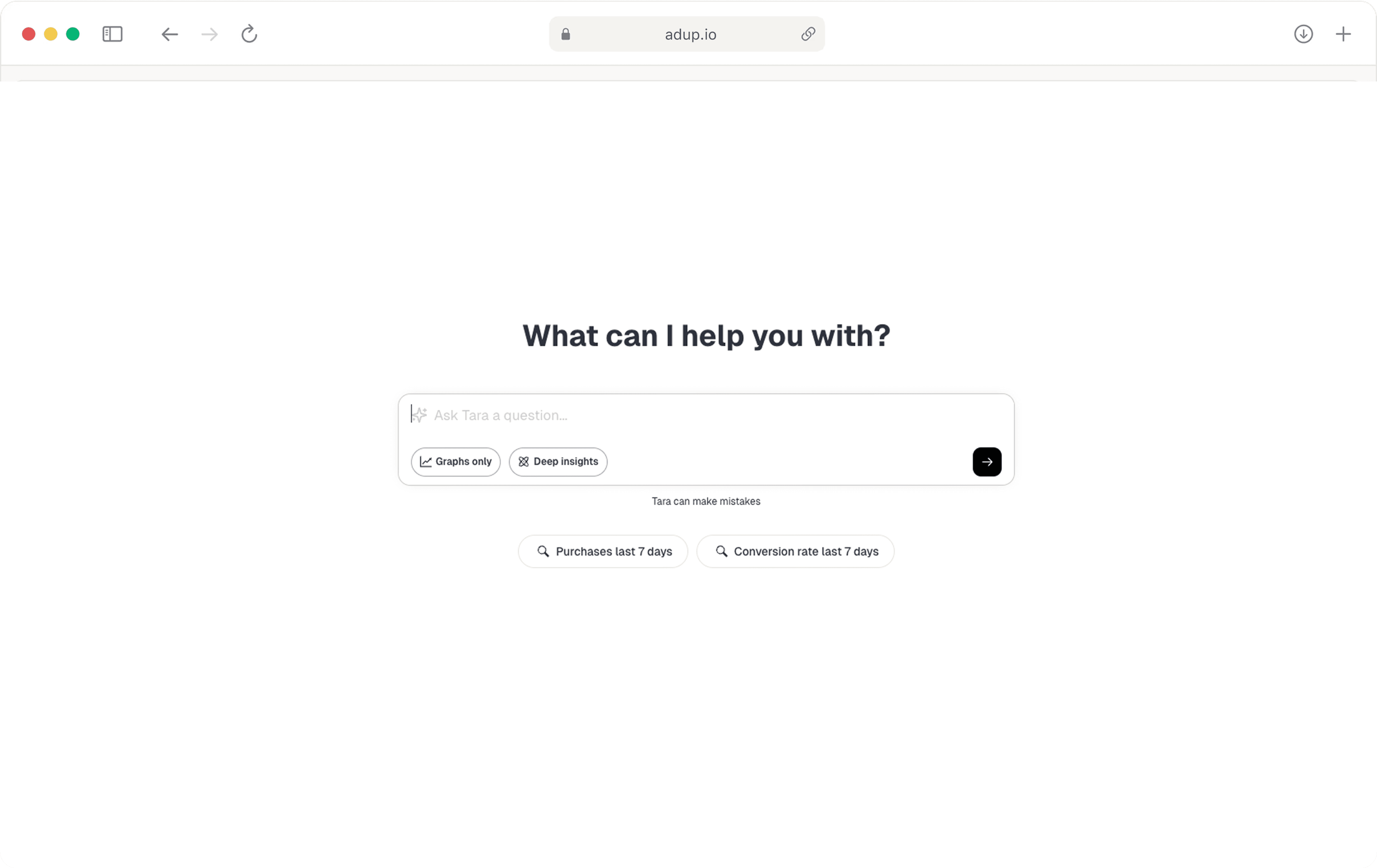Open a new tab with the plus icon

tap(1343, 34)
